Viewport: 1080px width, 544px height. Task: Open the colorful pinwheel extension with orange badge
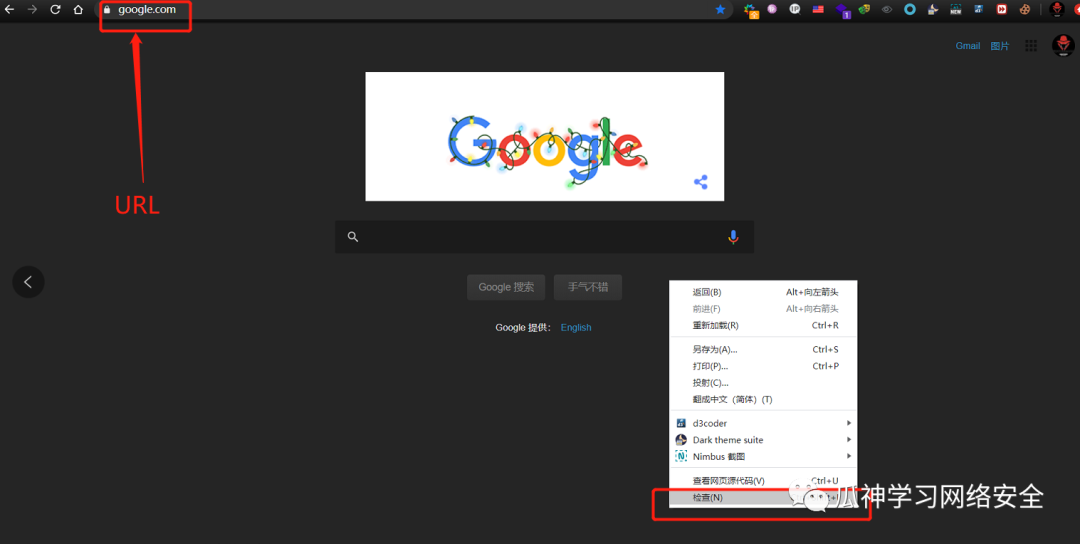coord(751,10)
